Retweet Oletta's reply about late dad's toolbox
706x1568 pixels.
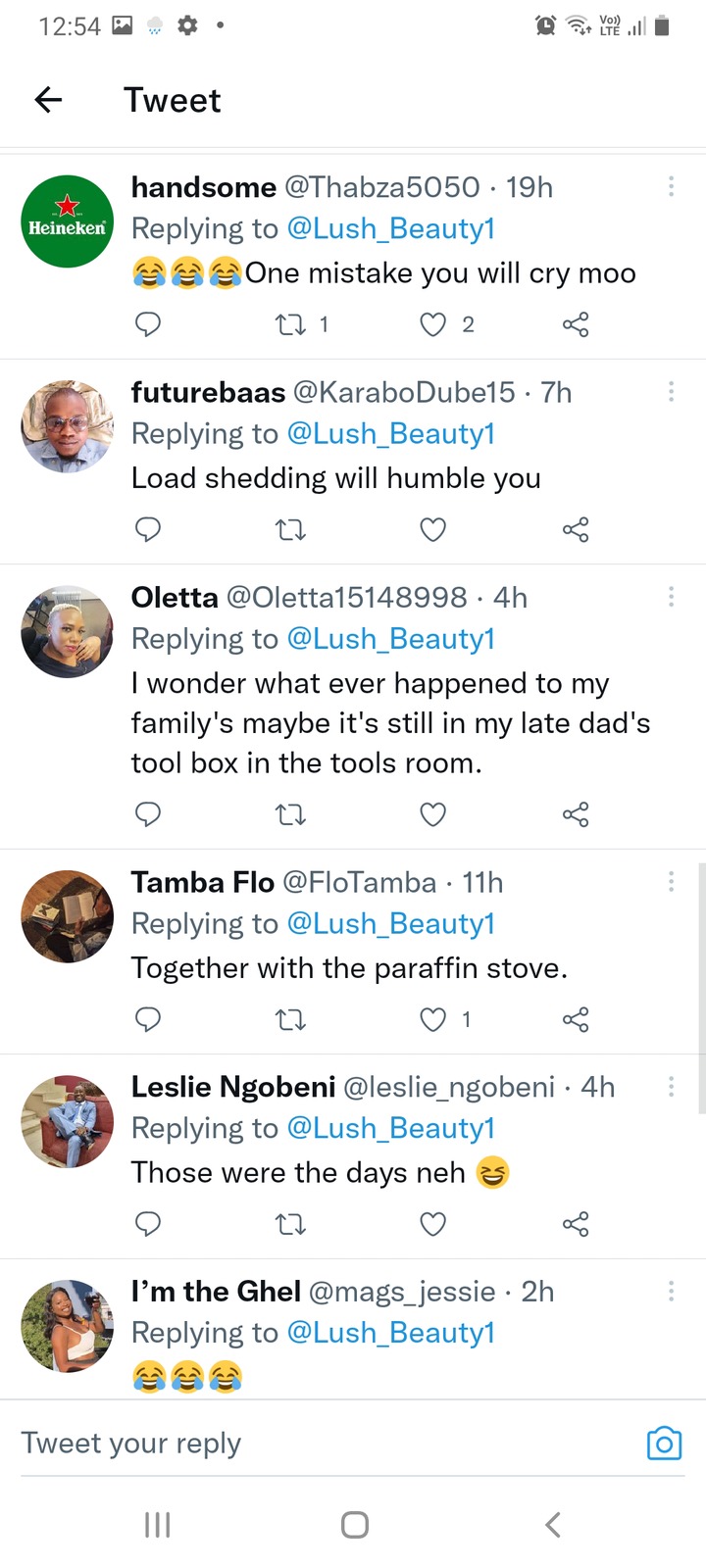(x=290, y=814)
